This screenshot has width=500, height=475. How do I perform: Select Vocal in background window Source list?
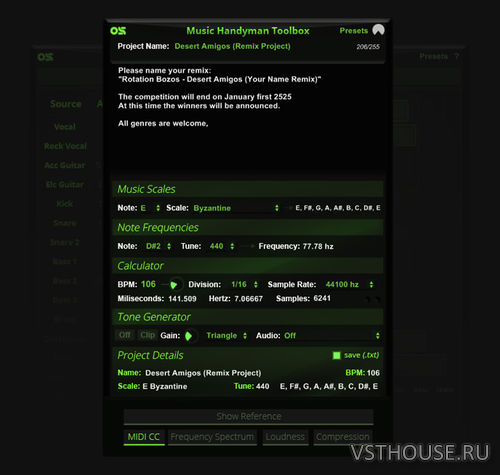(65, 127)
